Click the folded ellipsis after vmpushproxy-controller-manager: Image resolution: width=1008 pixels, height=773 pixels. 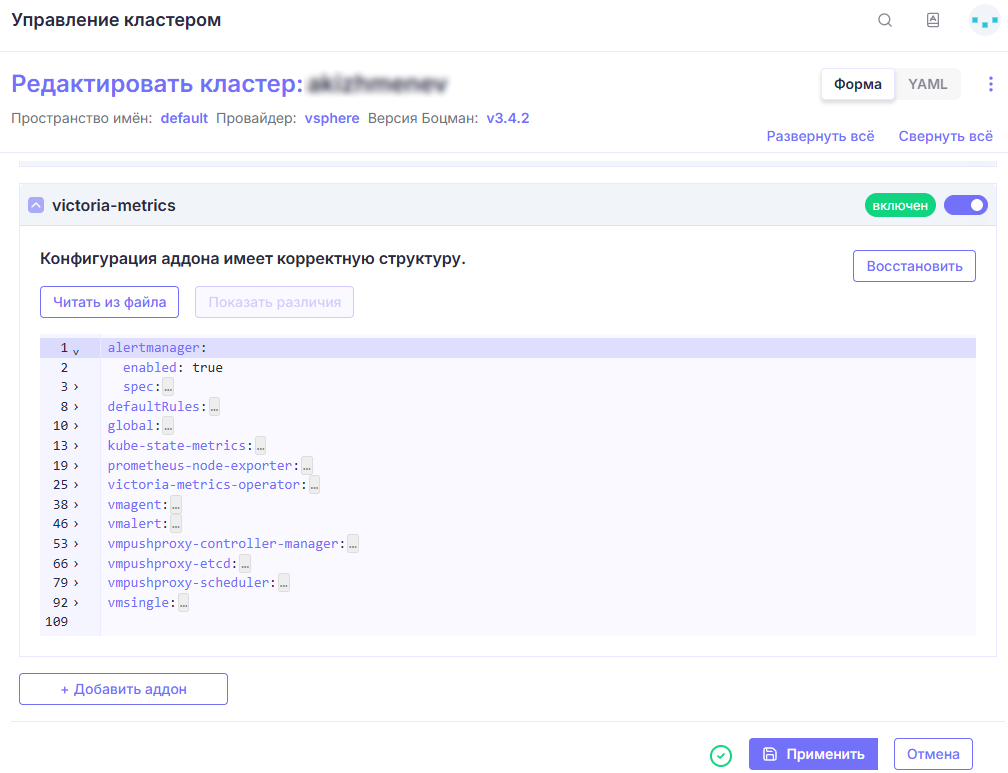coord(353,544)
